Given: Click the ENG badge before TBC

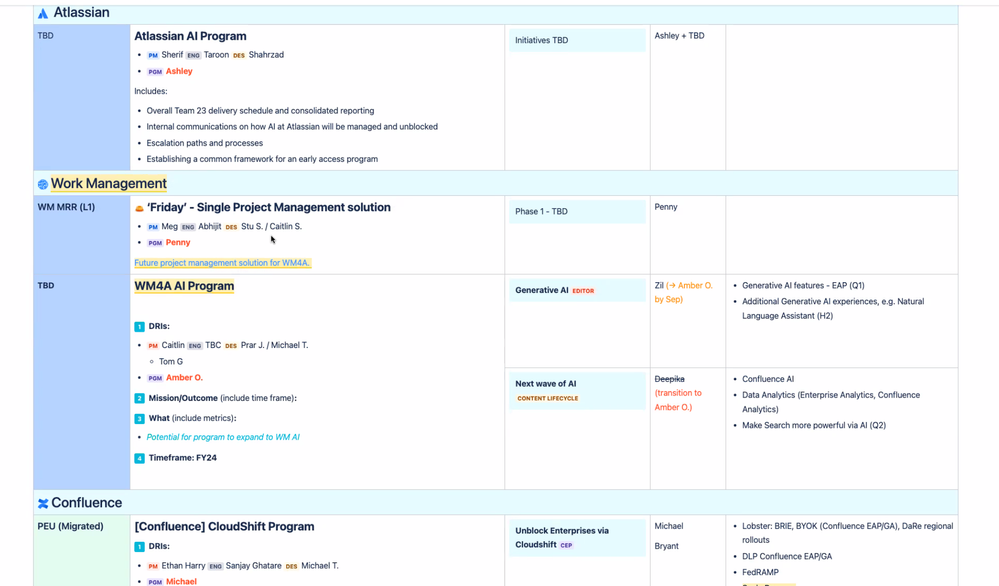Looking at the screenshot, I should [195, 346].
